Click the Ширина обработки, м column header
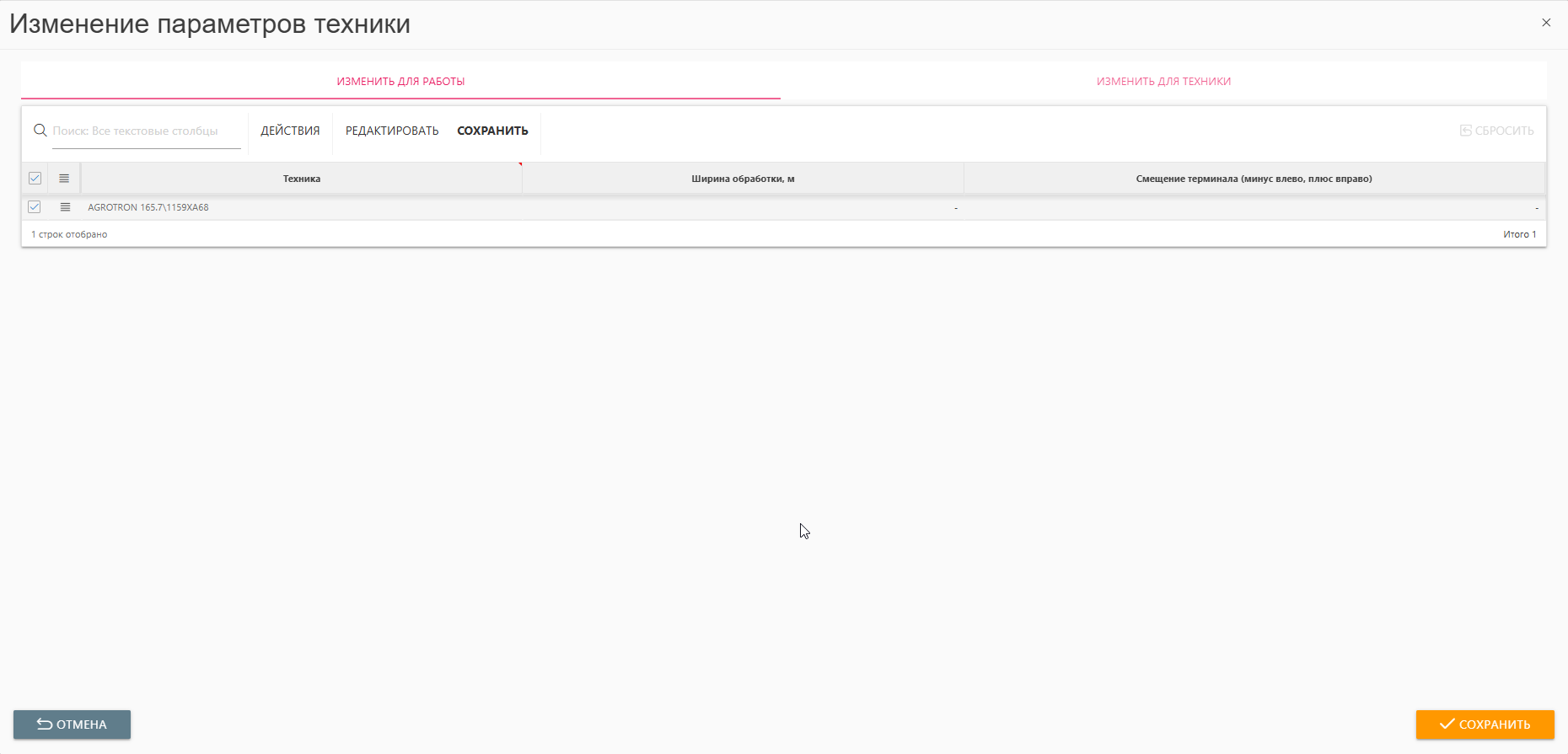This screenshot has width=1568, height=754. click(x=743, y=179)
